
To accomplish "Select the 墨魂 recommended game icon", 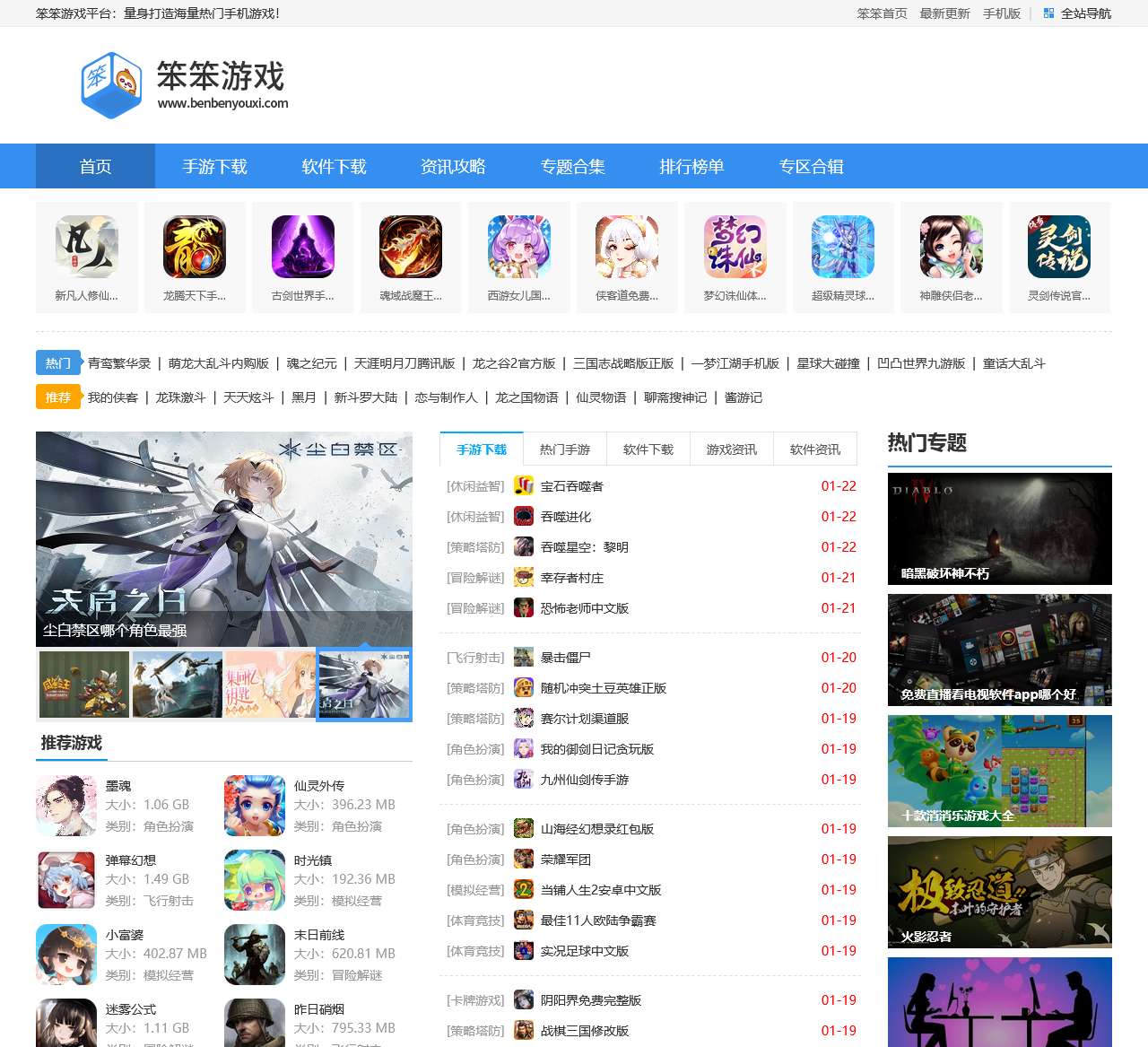I will pyautogui.click(x=66, y=805).
